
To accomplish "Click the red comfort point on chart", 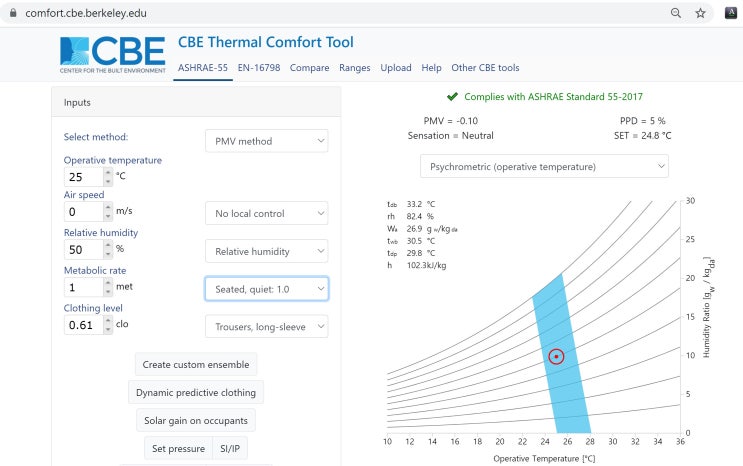I will click(557, 356).
